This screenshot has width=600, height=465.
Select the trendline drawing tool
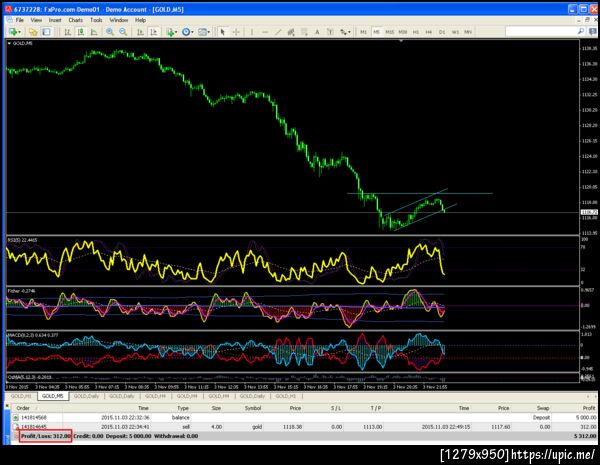278,32
